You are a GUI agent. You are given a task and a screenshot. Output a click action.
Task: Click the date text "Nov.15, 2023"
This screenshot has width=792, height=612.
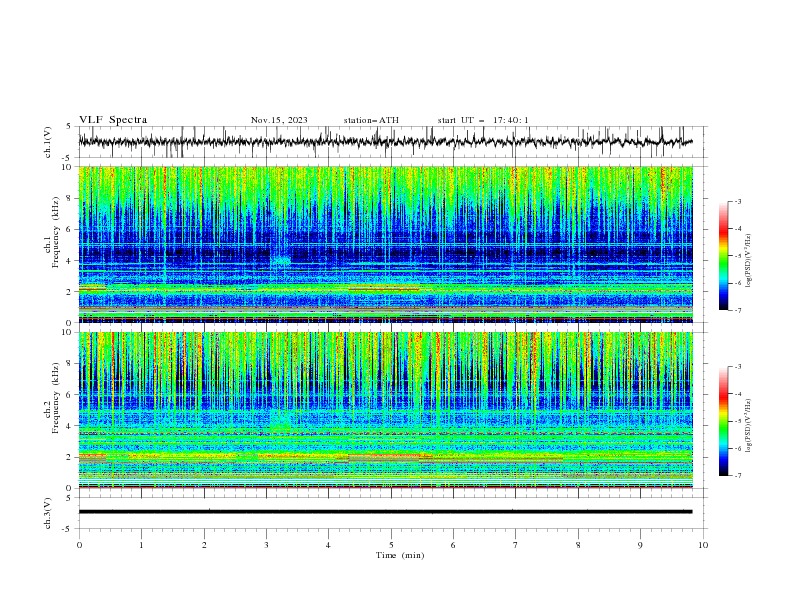(279, 120)
